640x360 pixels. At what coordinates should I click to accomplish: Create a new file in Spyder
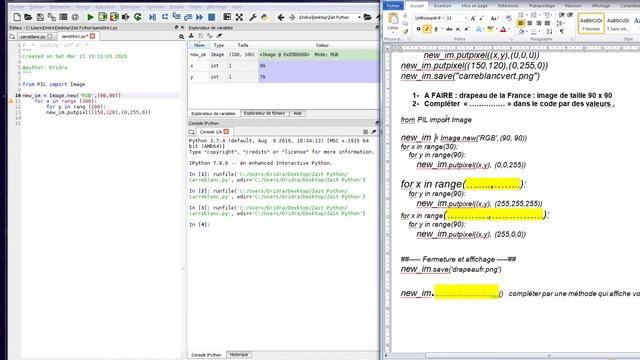[17, 17]
